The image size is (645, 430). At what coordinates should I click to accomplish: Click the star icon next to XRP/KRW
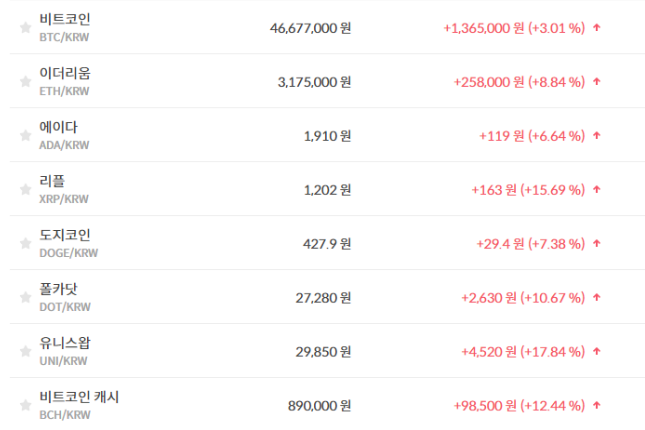25,190
